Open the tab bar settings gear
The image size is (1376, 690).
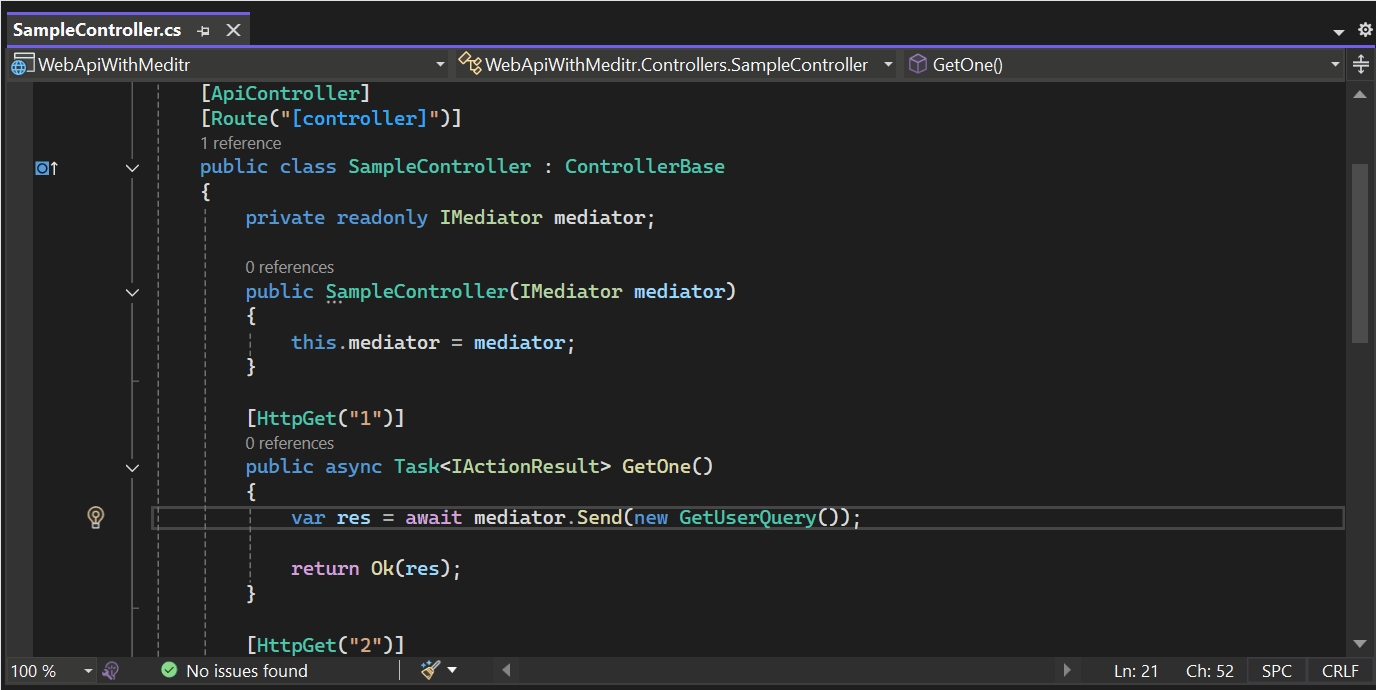[x=1365, y=30]
